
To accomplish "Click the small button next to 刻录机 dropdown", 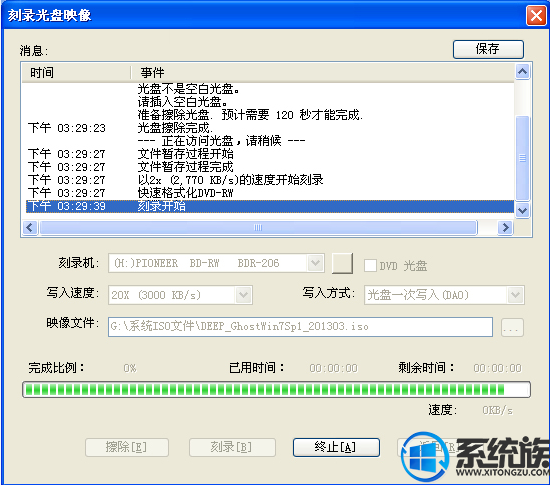I will (342, 263).
